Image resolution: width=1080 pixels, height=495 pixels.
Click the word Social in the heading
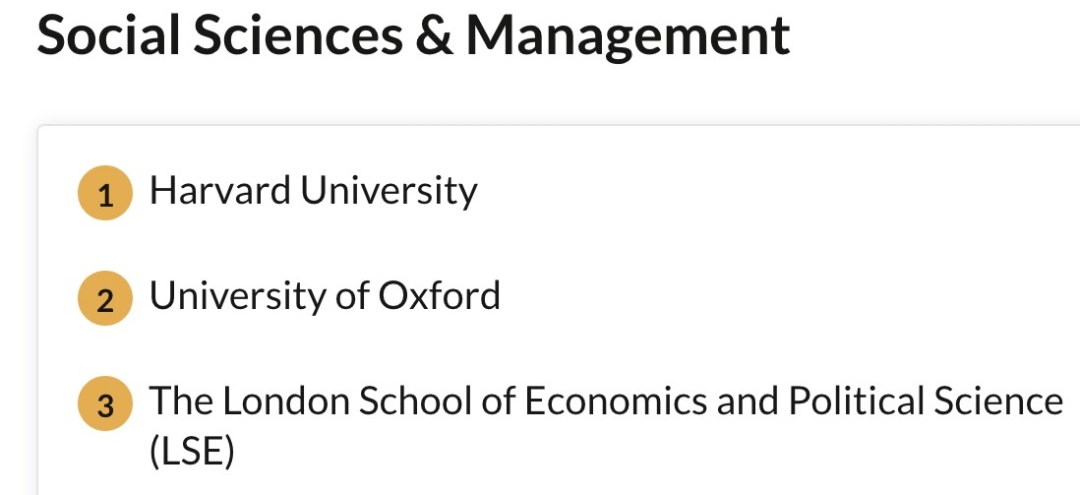(109, 34)
